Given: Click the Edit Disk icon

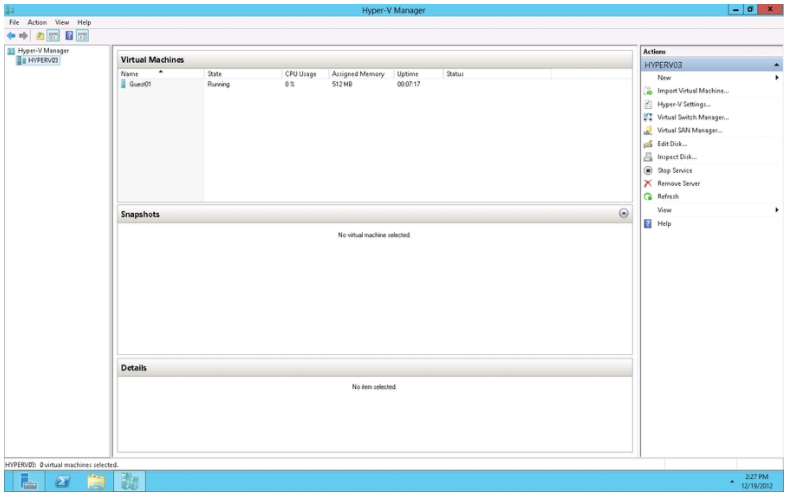Looking at the screenshot, I should pos(648,144).
